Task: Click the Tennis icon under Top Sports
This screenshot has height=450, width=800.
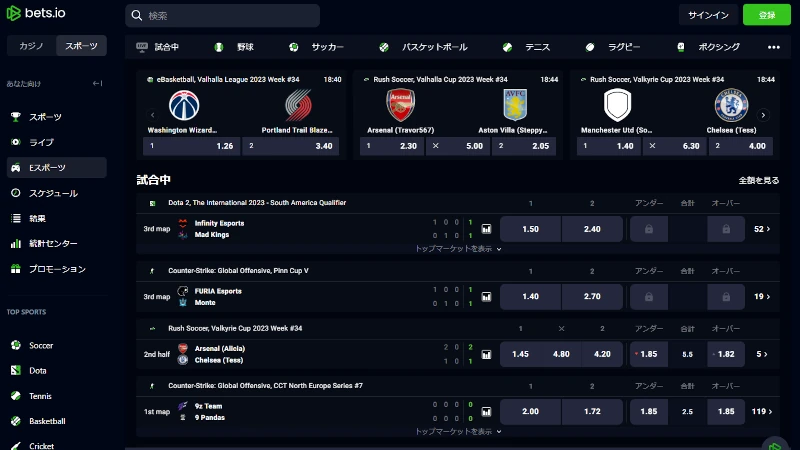Action: [x=16, y=396]
